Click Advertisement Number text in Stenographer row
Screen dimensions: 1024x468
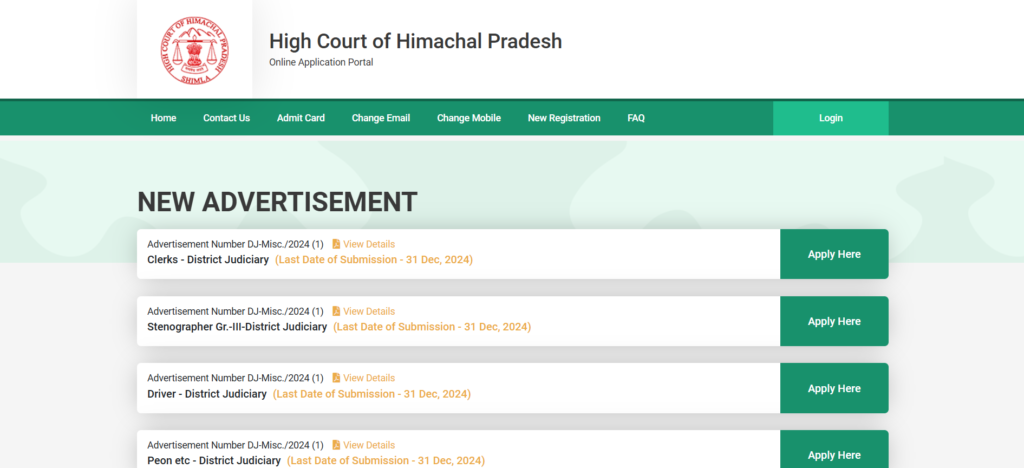coord(235,311)
